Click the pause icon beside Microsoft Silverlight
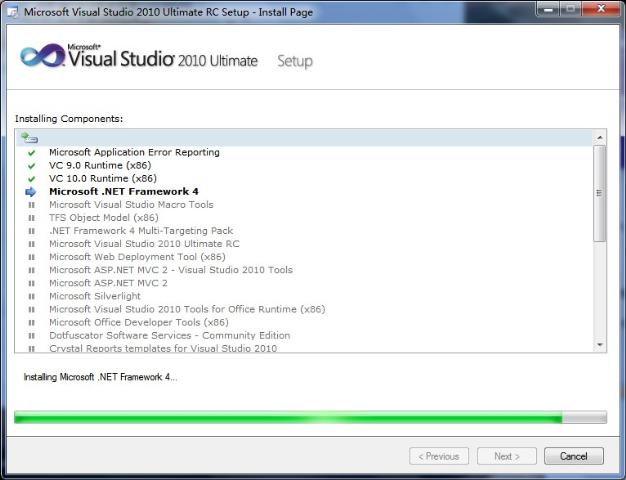This screenshot has height=480, width=626. 32,296
